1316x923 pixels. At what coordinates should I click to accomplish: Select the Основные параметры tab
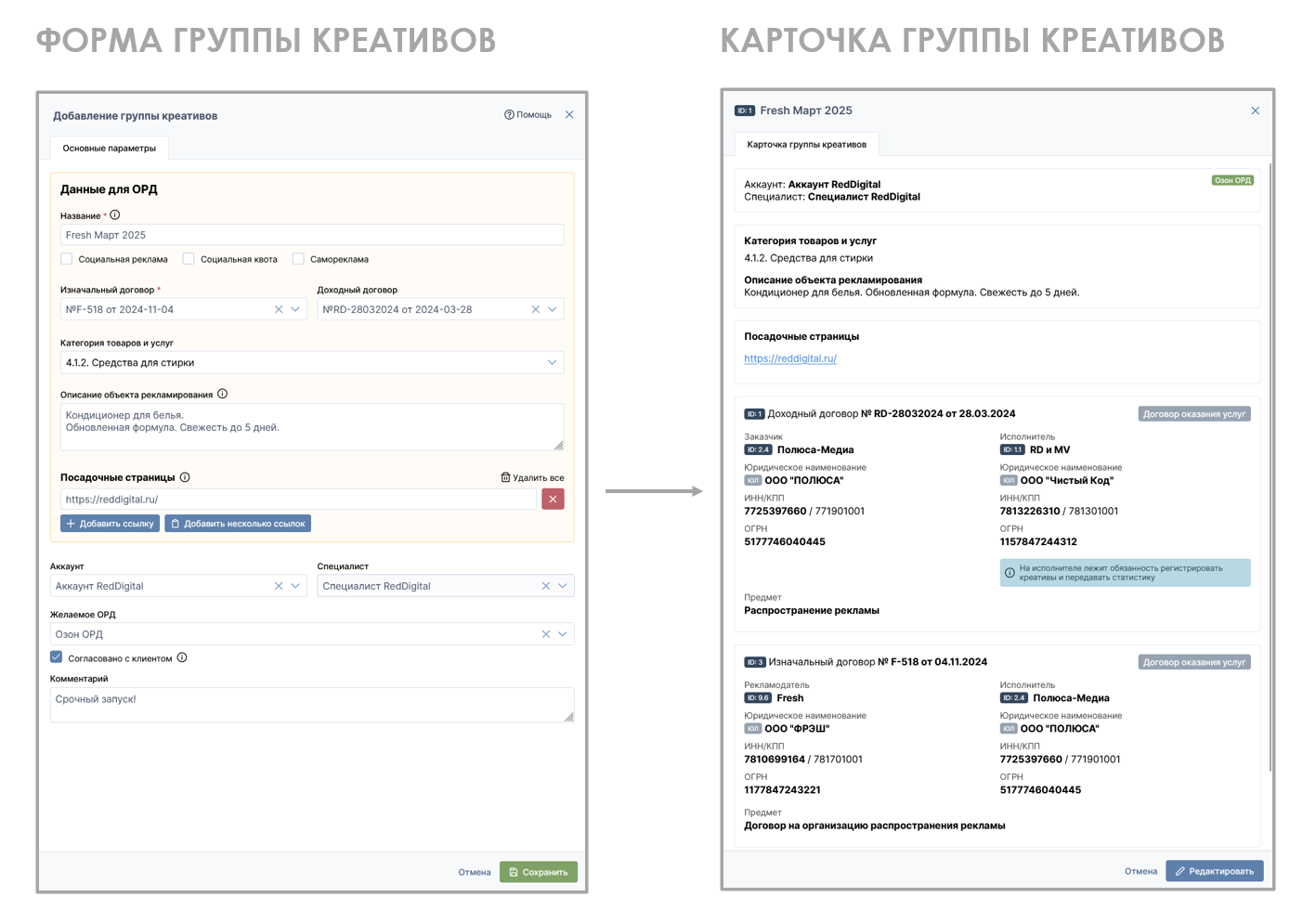pos(110,149)
